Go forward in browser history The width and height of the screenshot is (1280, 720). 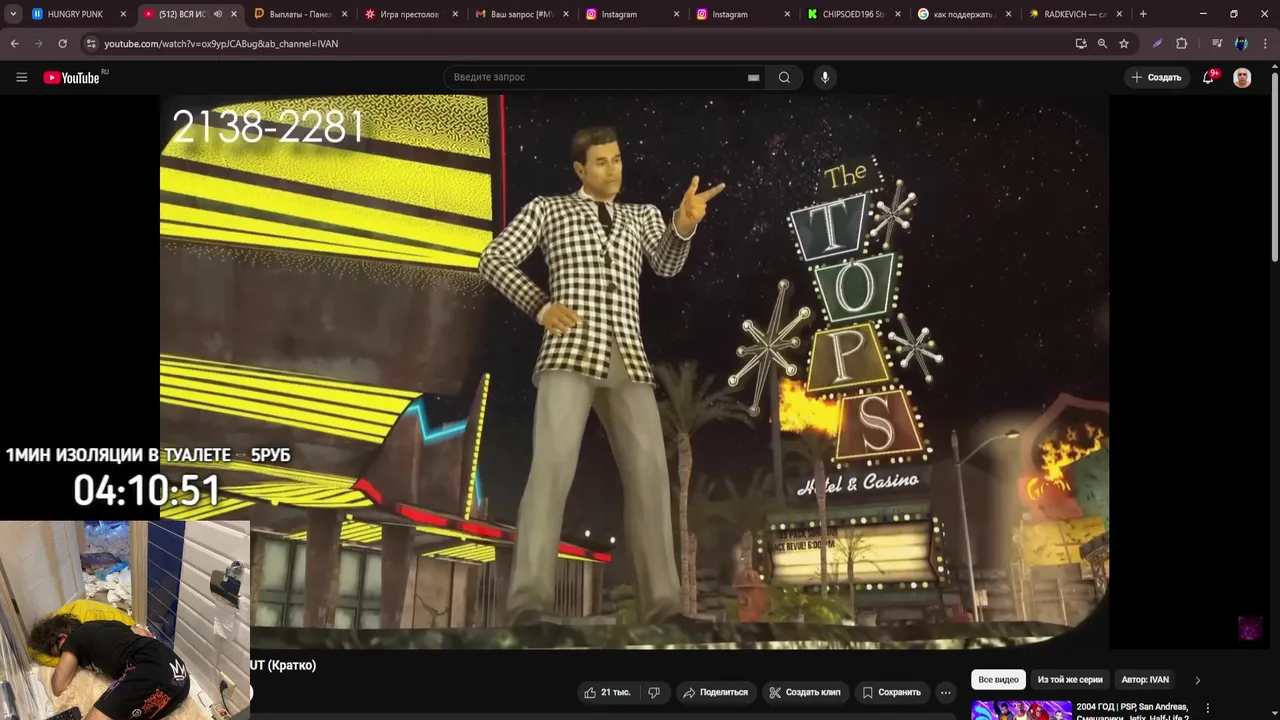pos(38,44)
